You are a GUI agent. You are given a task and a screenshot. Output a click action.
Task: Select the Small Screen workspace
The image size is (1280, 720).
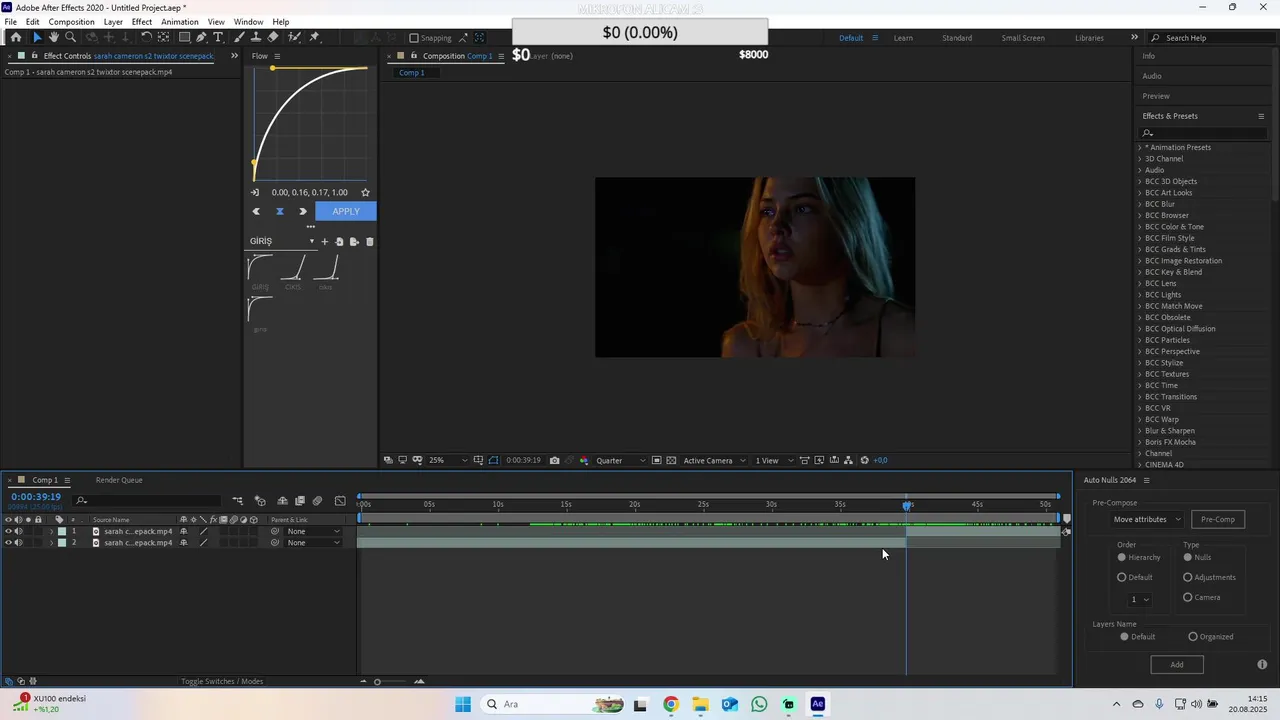click(1023, 38)
